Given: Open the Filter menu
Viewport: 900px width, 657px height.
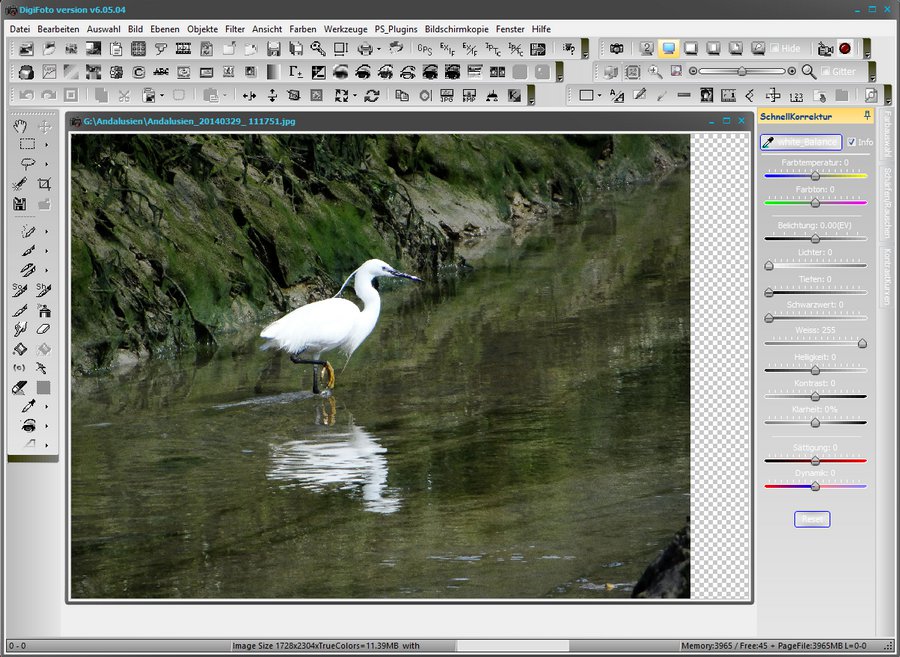Looking at the screenshot, I should [235, 29].
